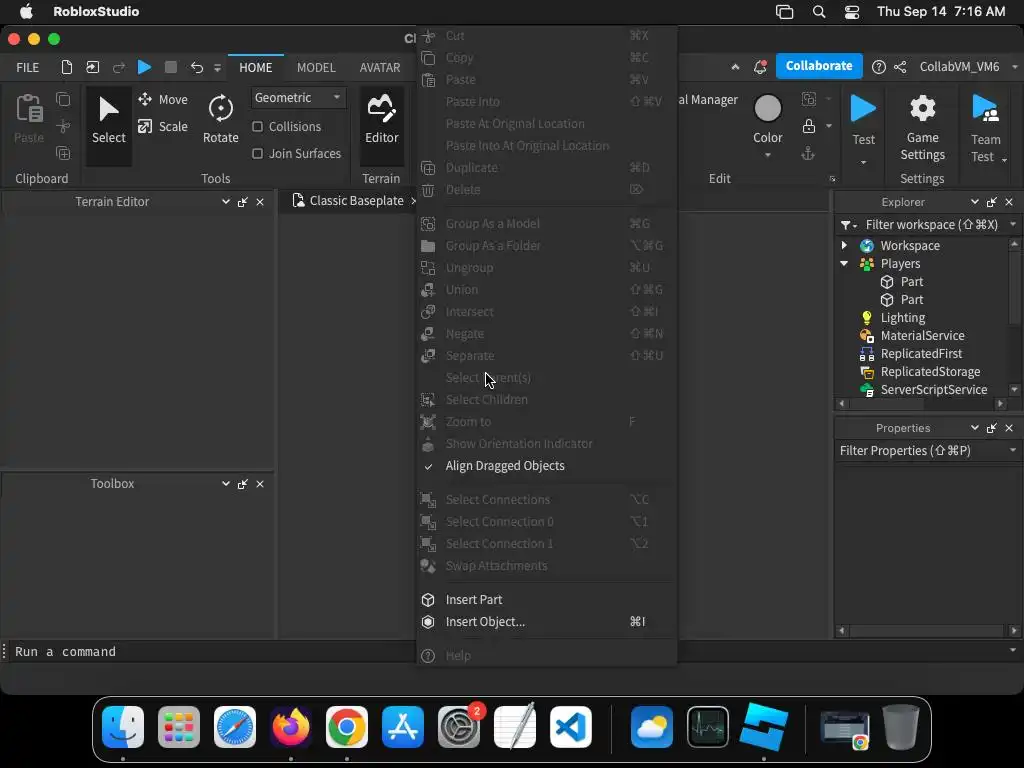Collapse the ribbon with up chevron
The image size is (1024, 768).
point(735,67)
